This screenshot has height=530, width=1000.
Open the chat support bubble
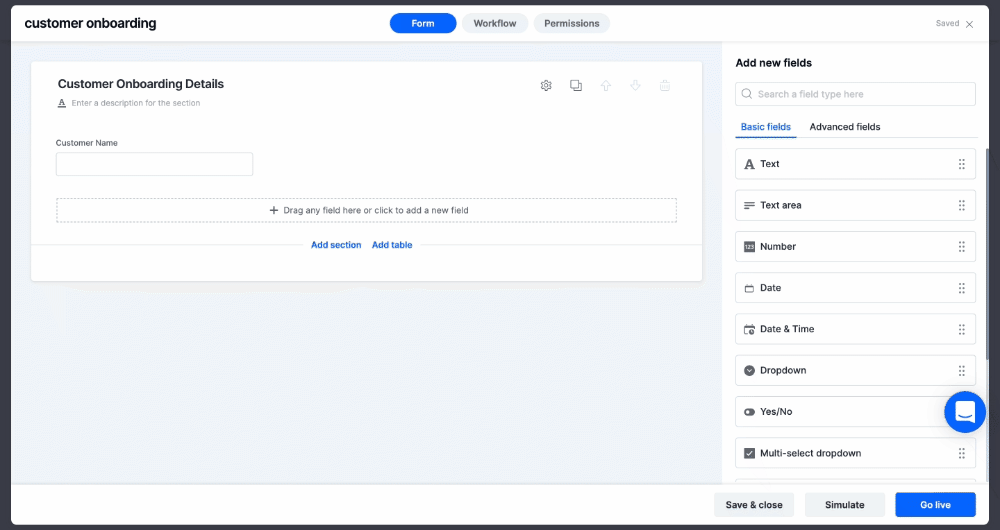coord(965,412)
